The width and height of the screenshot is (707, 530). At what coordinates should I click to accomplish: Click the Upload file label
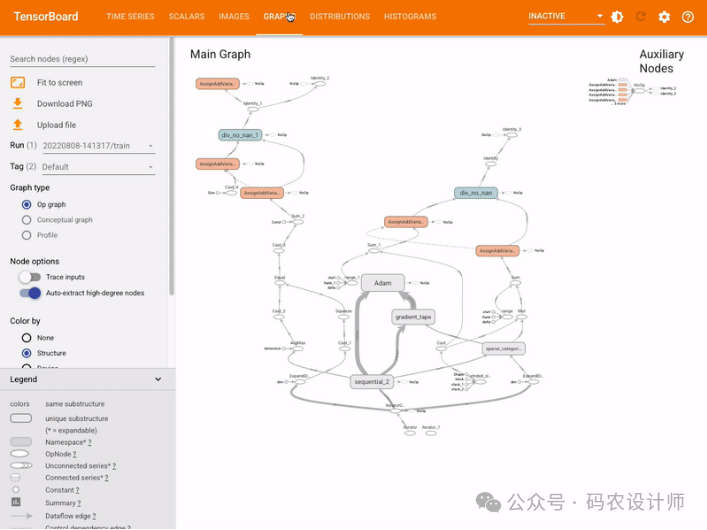click(x=56, y=125)
